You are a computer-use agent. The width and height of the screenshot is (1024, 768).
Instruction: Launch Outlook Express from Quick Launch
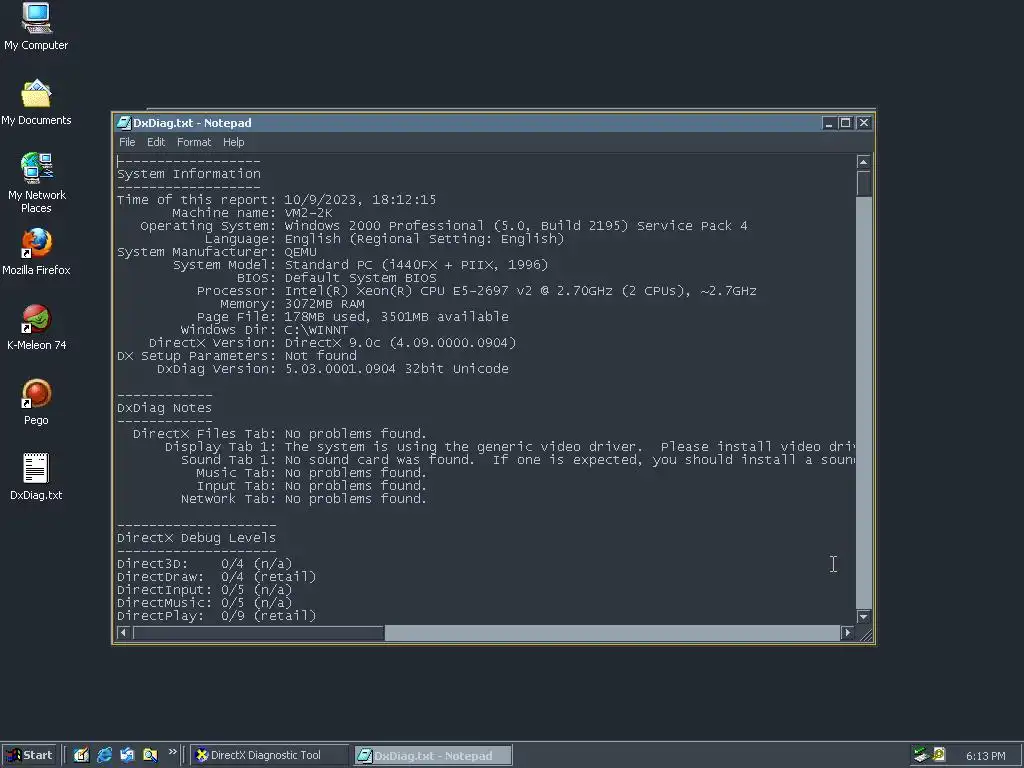[127, 755]
